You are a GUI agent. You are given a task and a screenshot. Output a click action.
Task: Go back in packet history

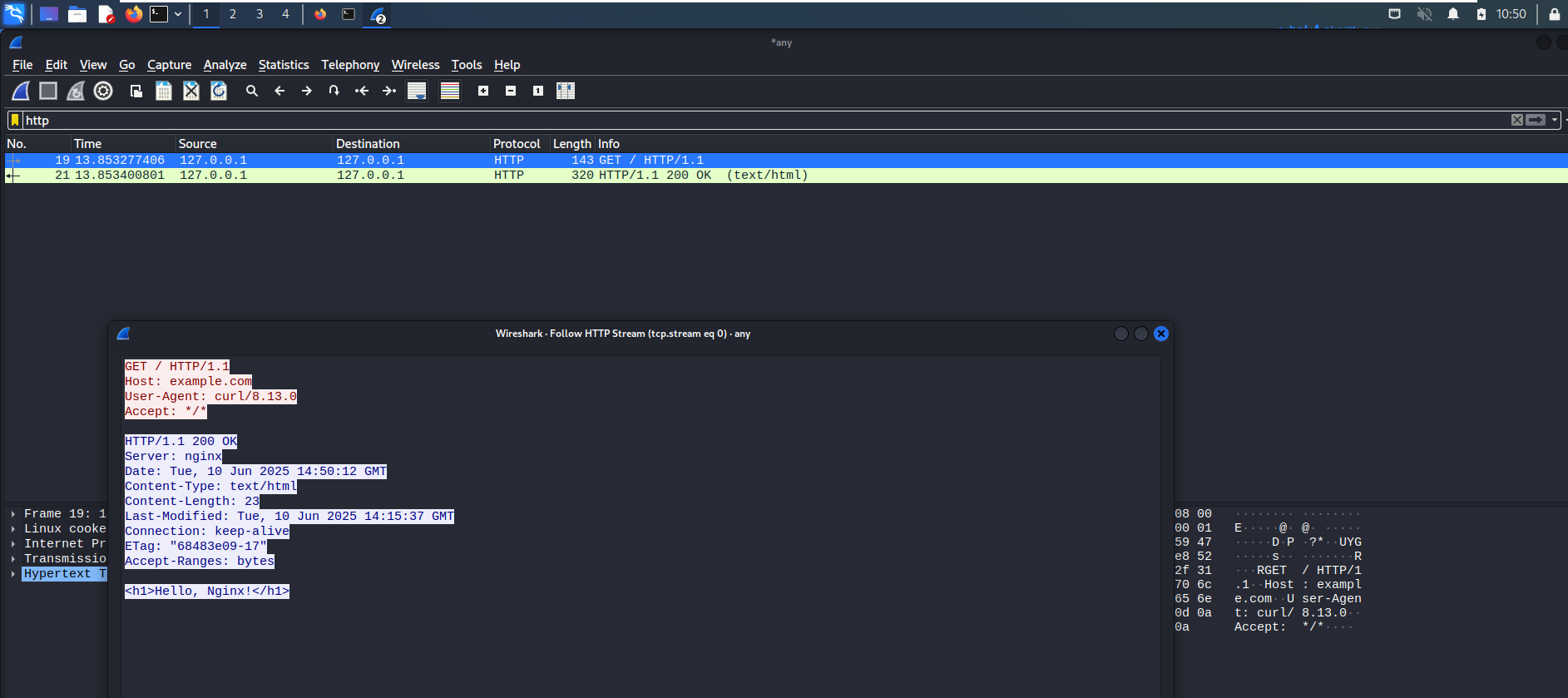coord(279,91)
